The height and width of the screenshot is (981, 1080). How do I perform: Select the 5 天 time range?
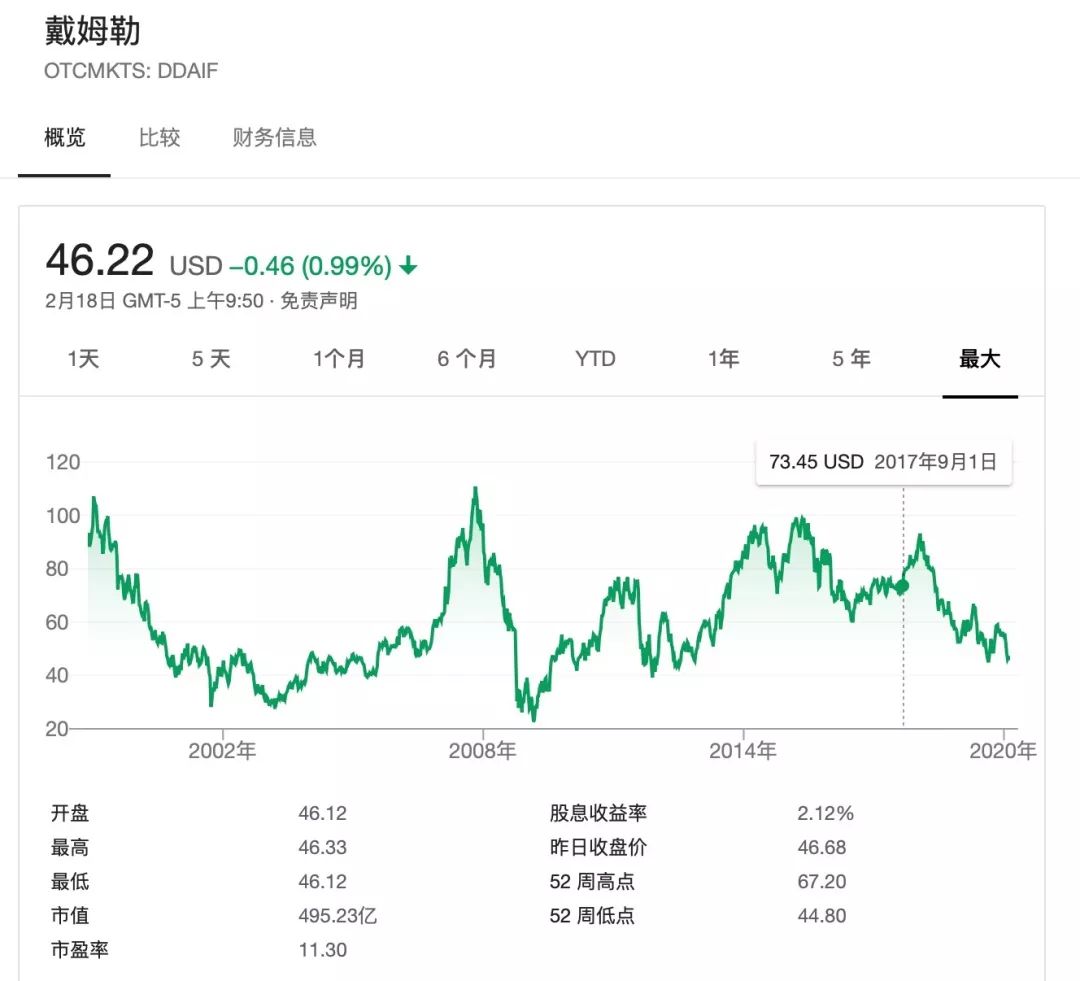(x=211, y=359)
